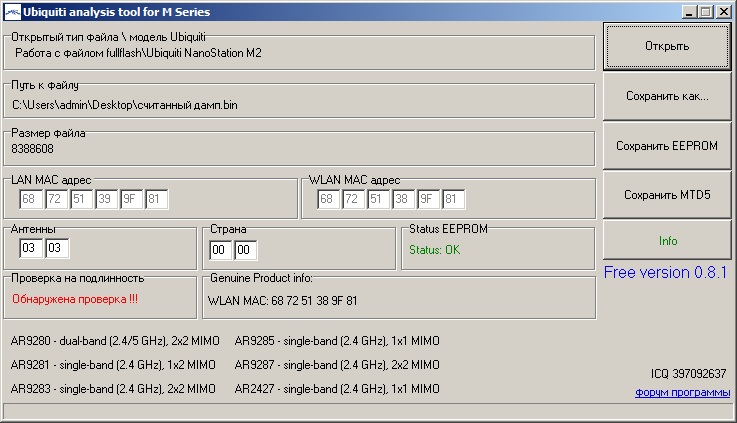The image size is (737, 423).
Task: Click the first LAN MAC byte field
Action: pyautogui.click(x=31, y=200)
